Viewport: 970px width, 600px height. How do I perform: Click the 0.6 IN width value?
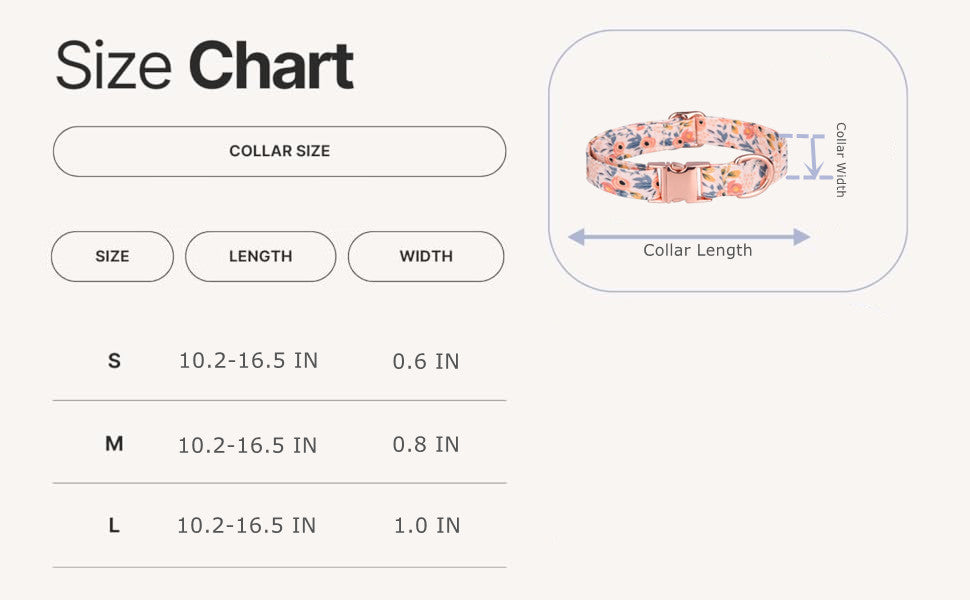click(426, 361)
